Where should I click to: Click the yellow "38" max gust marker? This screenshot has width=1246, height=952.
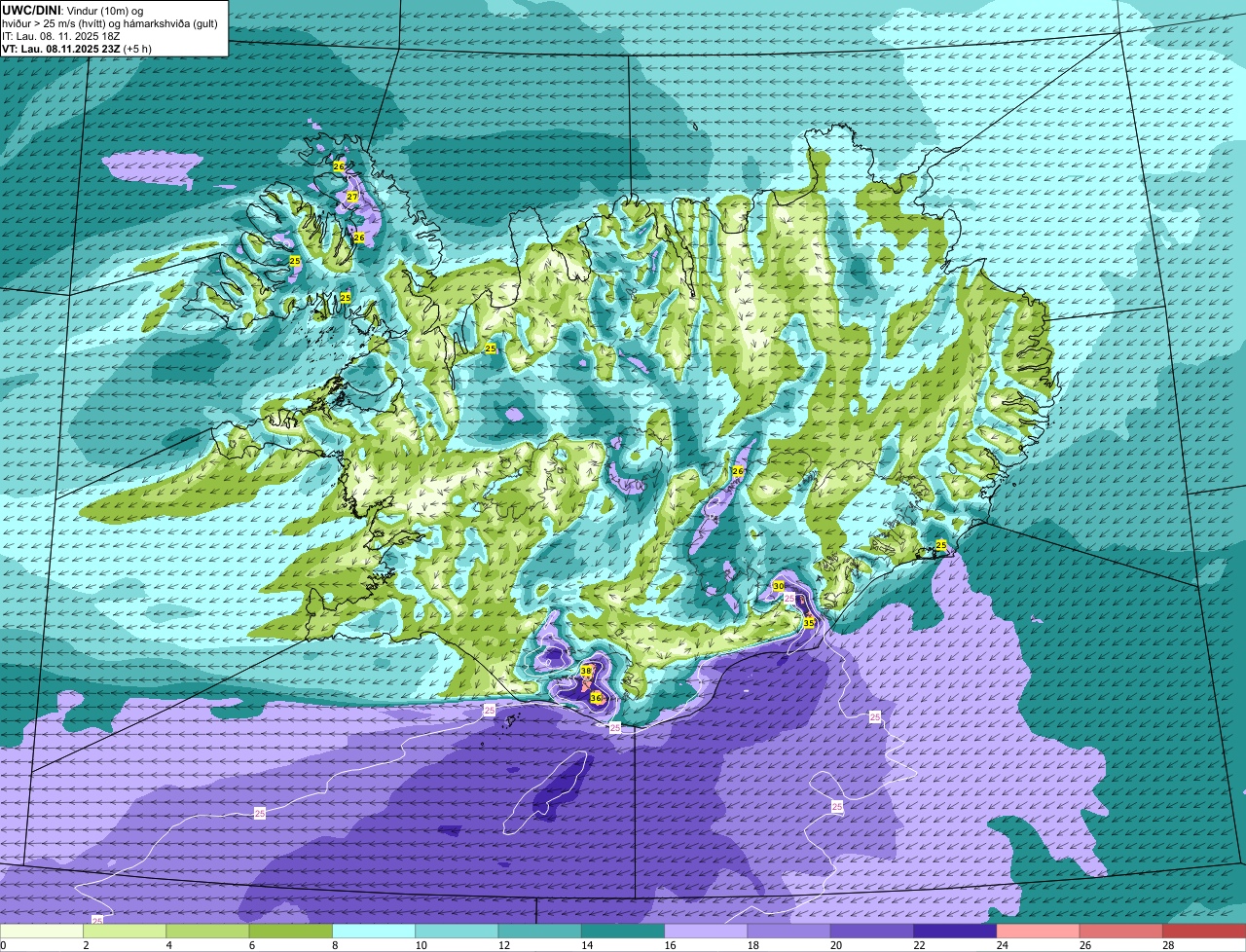click(x=586, y=672)
